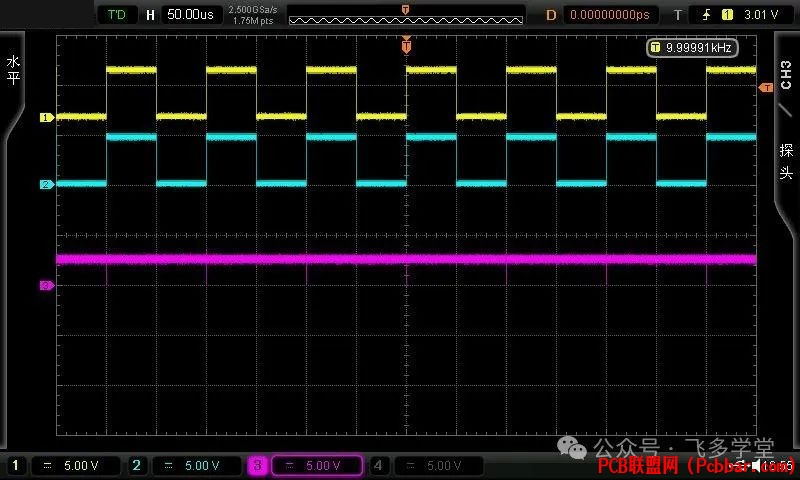800x480 pixels.
Task: Open the CH3 side menu tab
Action: [x=786, y=74]
